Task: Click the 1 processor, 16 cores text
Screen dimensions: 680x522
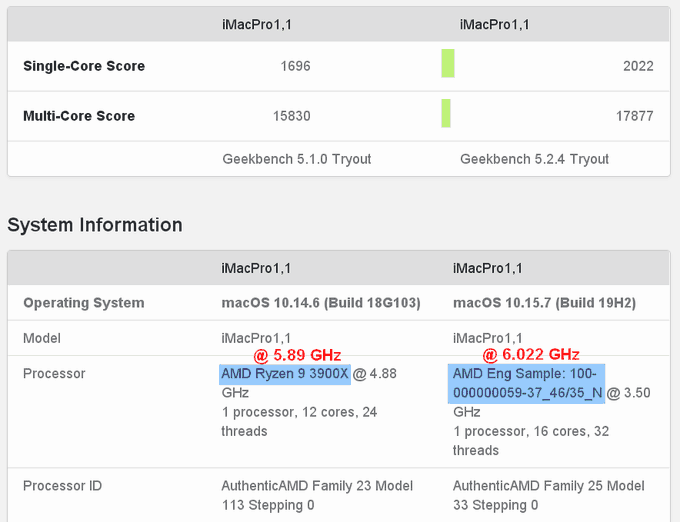Action: coord(531,441)
